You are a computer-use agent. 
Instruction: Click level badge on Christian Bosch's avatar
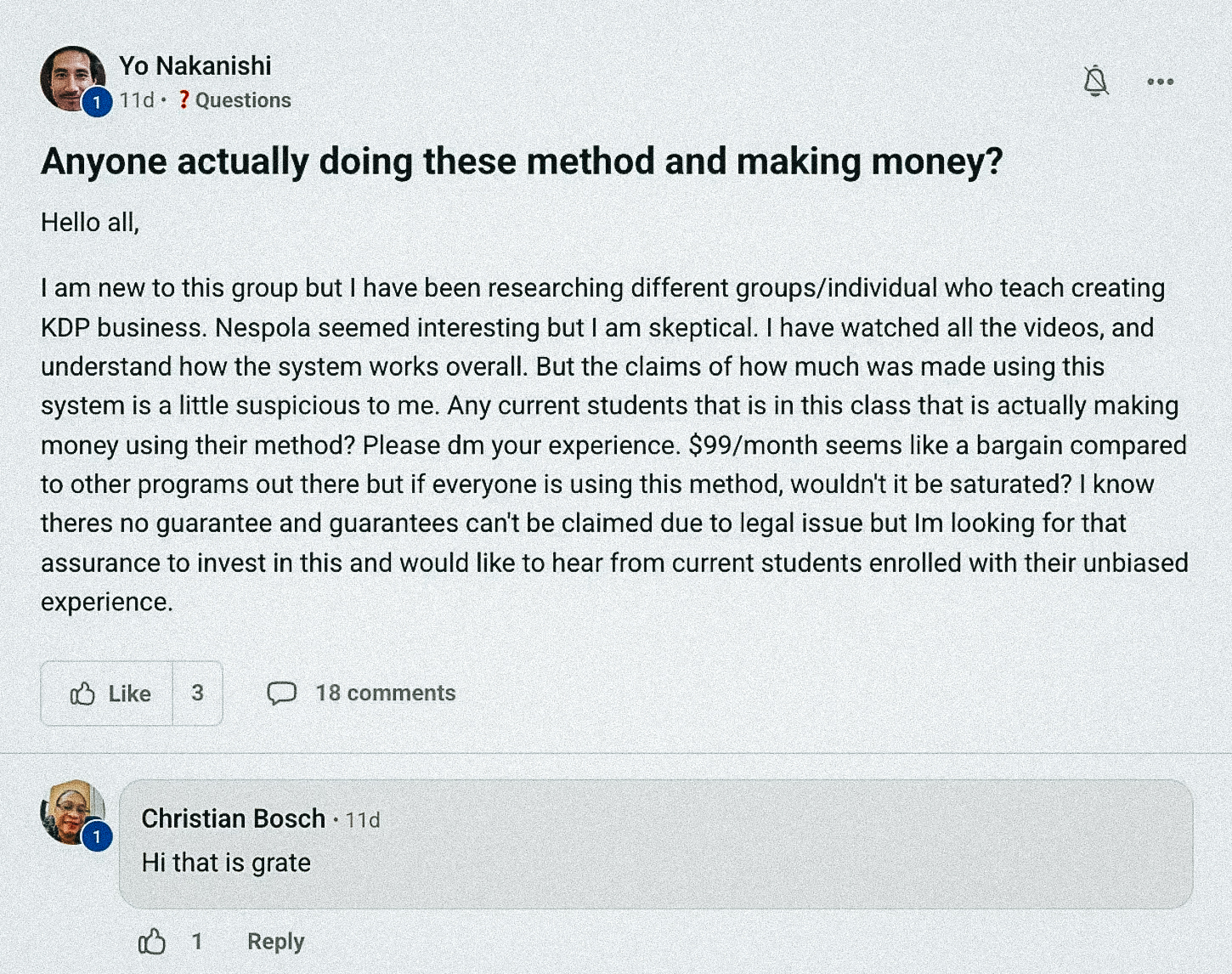click(x=97, y=837)
